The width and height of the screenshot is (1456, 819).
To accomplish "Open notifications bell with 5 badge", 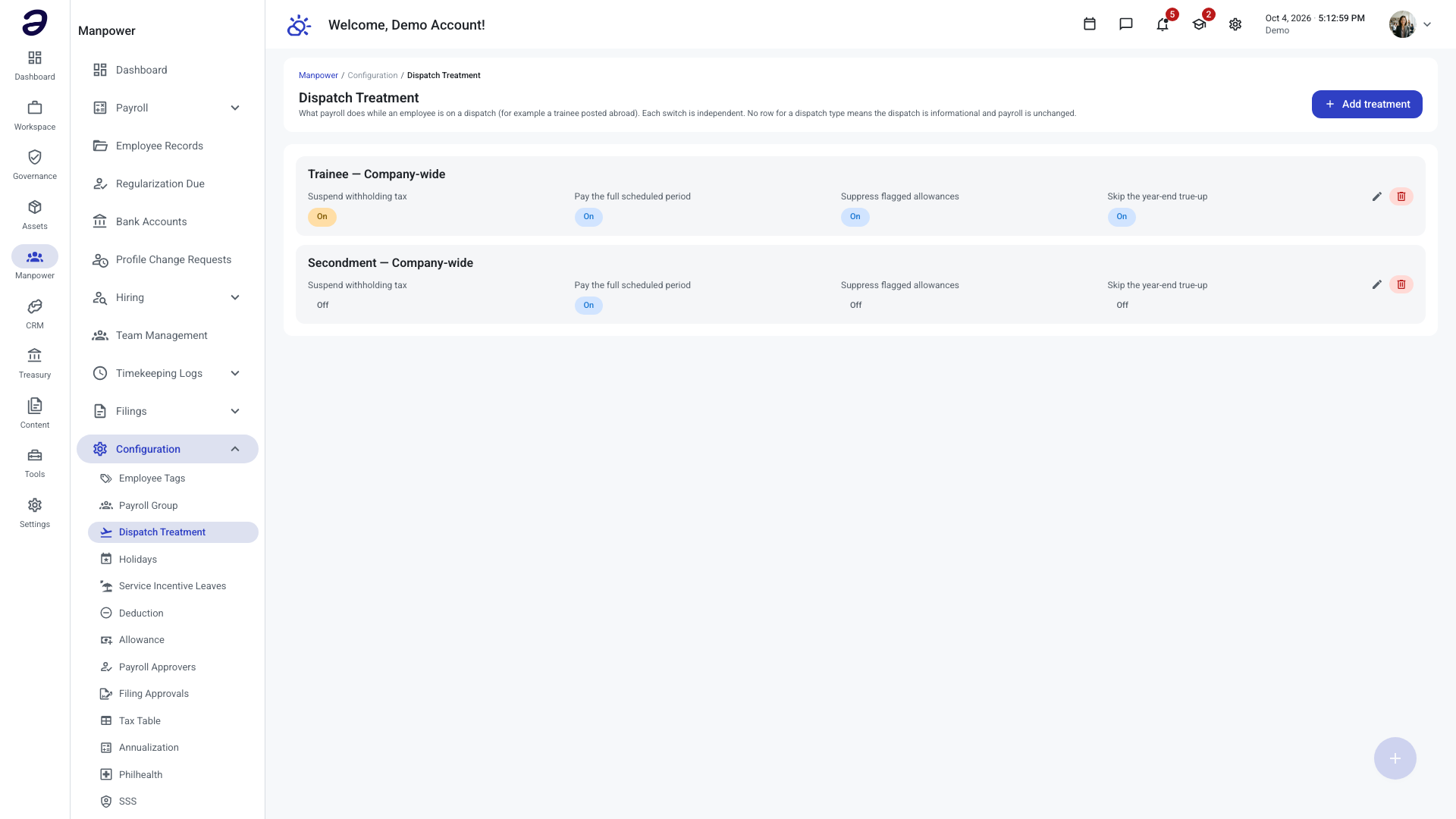I will tap(1163, 24).
